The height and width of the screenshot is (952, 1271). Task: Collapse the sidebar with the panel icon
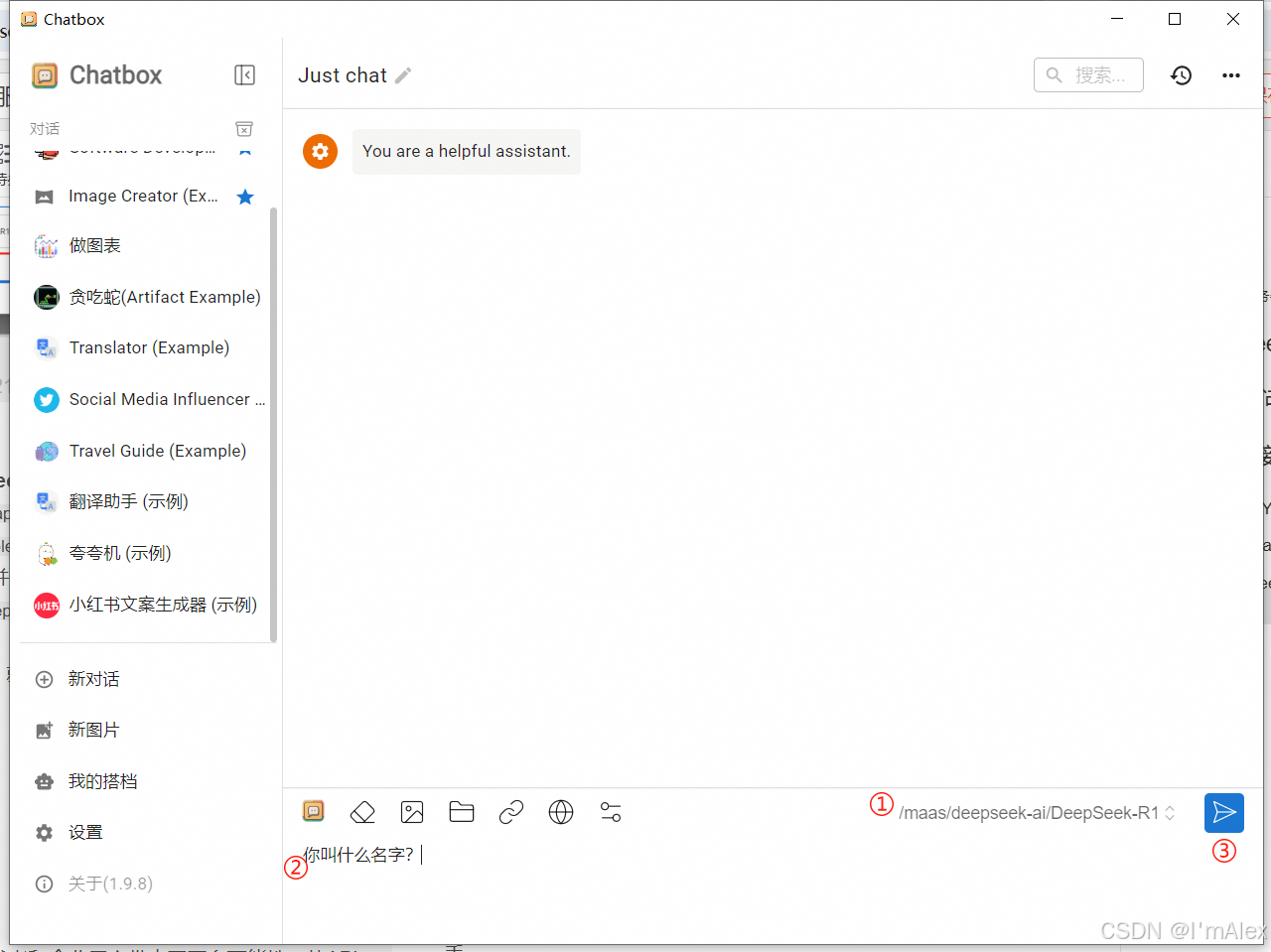pos(244,75)
